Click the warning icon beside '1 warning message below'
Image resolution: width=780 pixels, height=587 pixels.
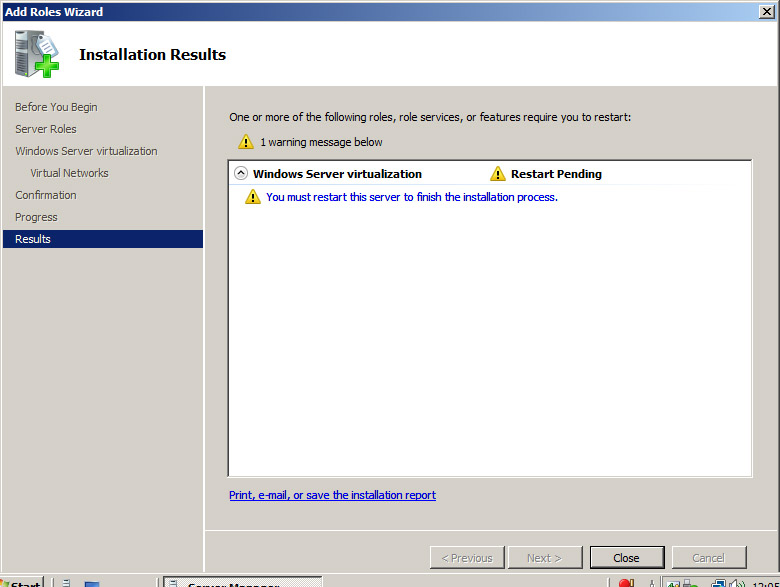[246, 142]
